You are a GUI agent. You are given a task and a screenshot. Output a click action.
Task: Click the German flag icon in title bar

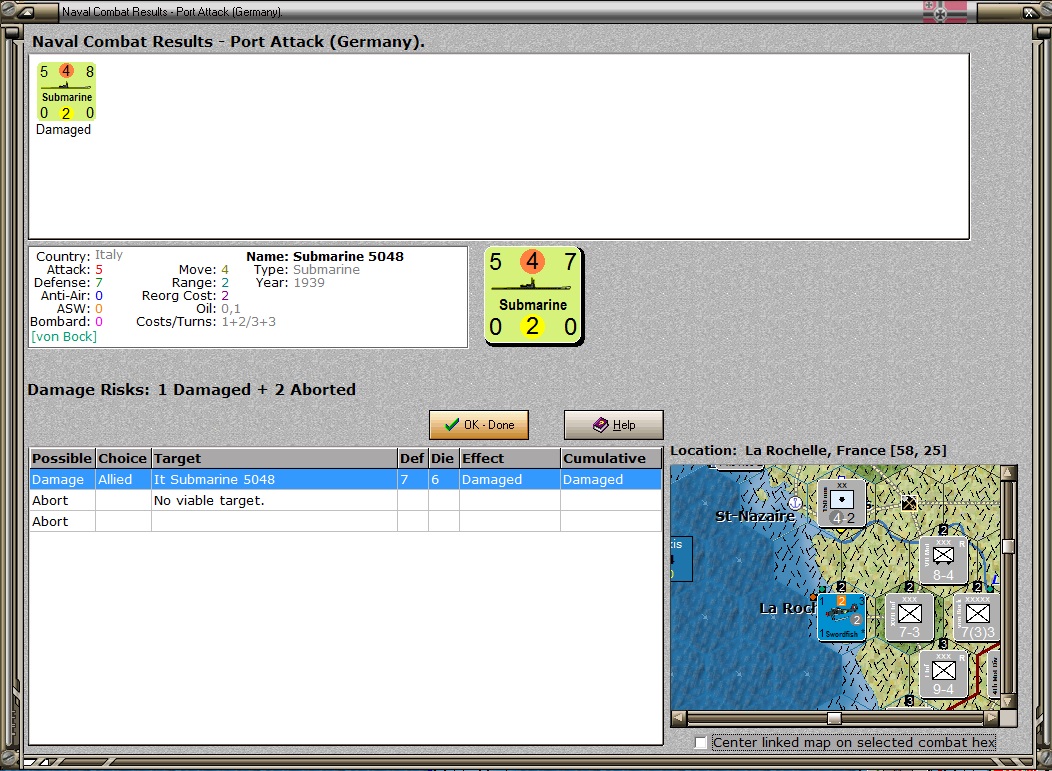click(945, 11)
